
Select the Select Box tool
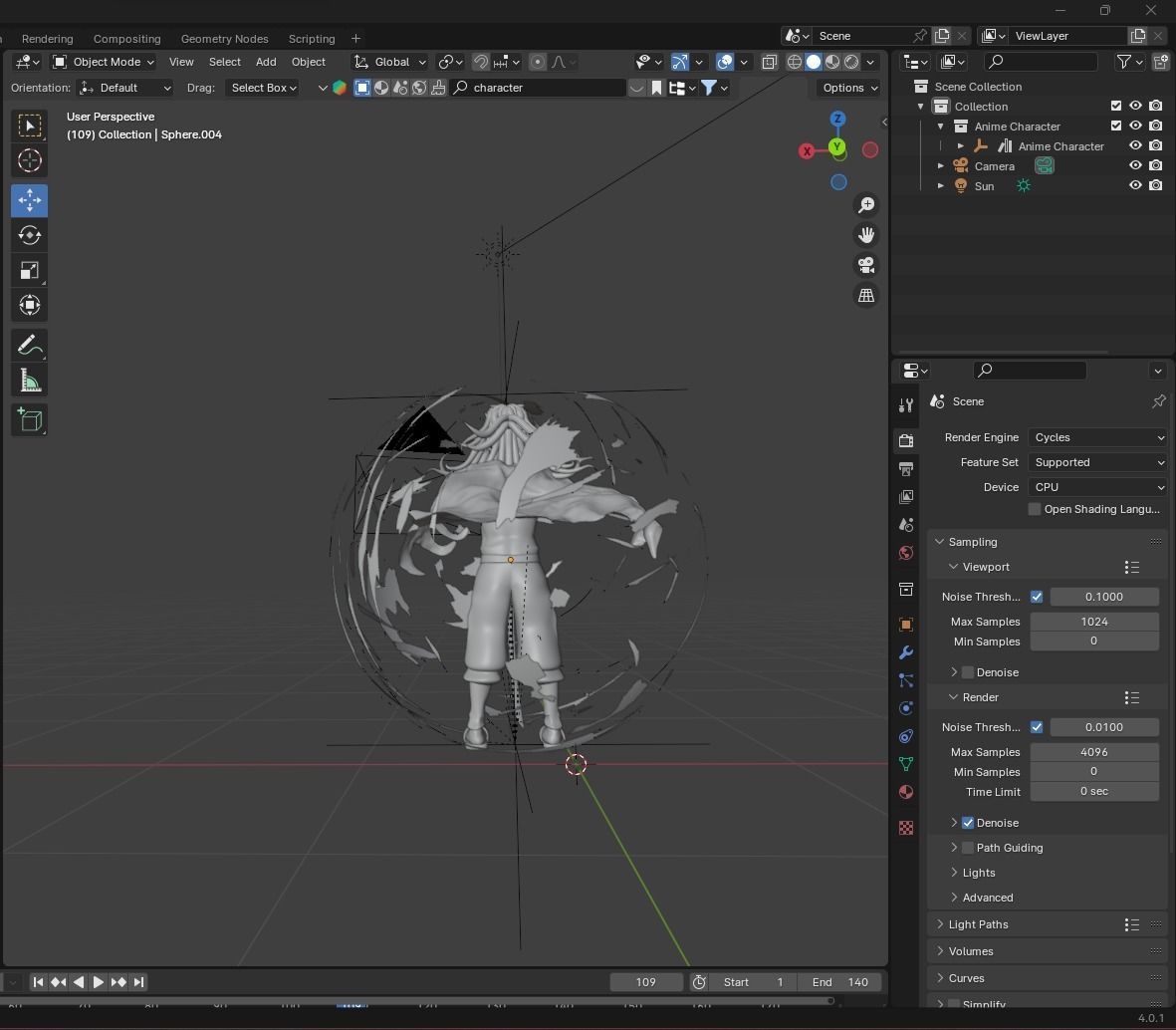pyautogui.click(x=29, y=126)
